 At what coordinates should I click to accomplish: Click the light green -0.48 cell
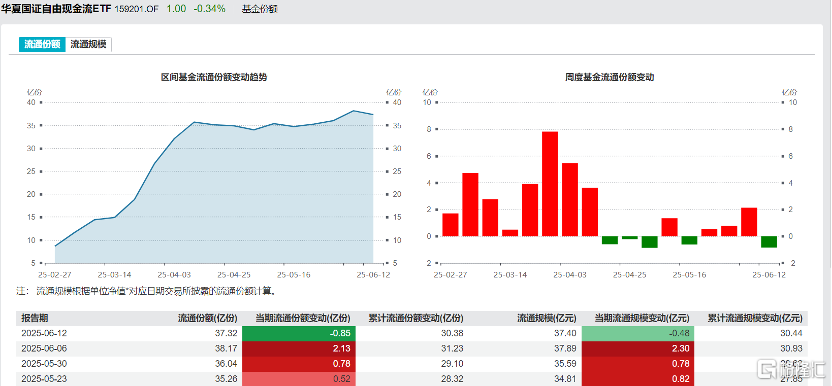tap(638, 333)
